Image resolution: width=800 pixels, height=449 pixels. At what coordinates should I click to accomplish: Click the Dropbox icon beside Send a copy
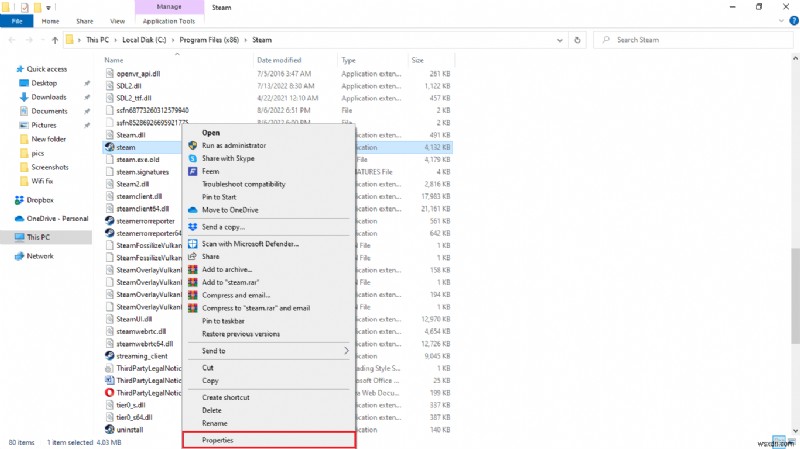coord(192,227)
